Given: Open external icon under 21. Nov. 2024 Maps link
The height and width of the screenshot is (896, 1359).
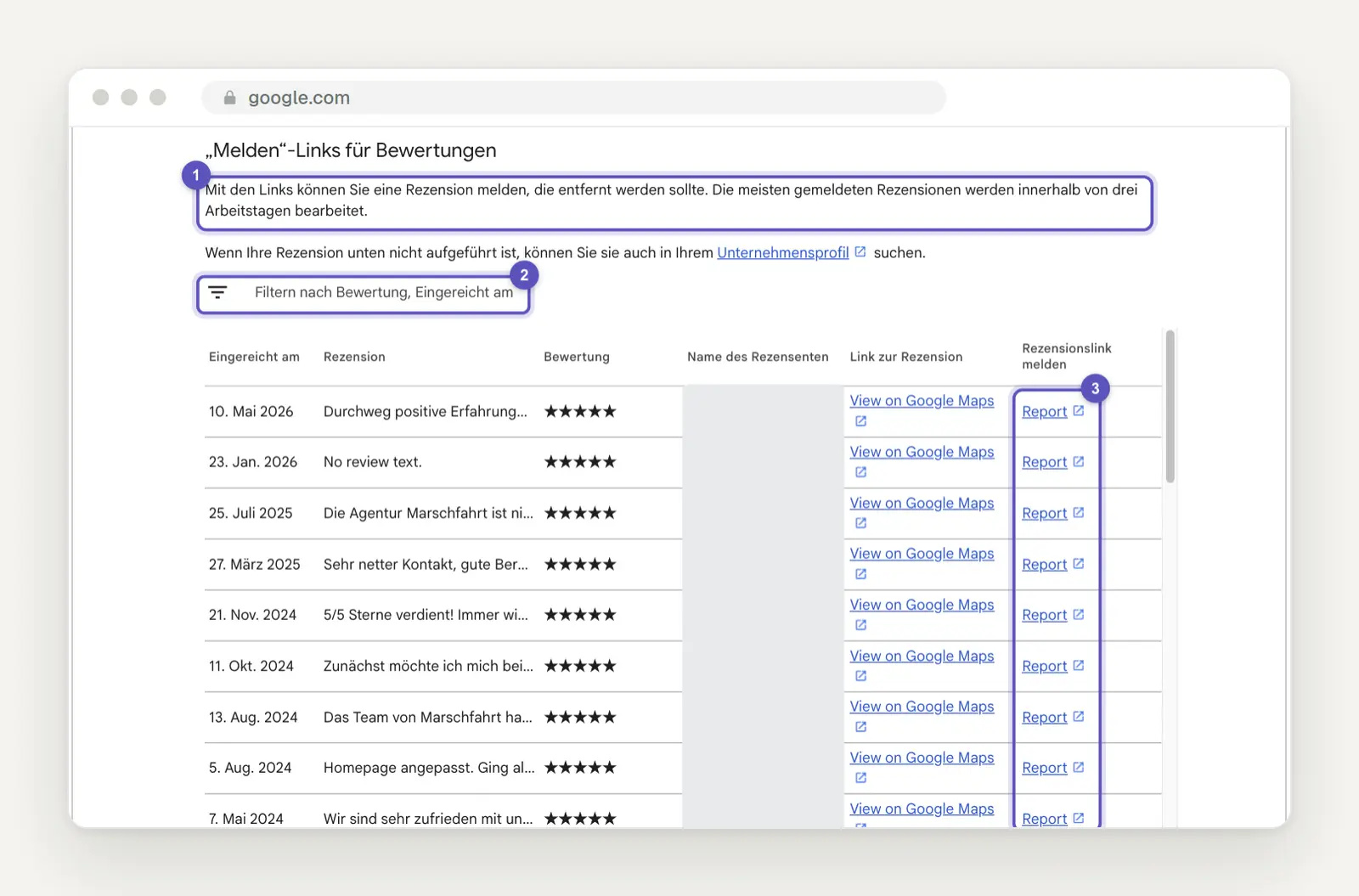Looking at the screenshot, I should click(x=860, y=625).
